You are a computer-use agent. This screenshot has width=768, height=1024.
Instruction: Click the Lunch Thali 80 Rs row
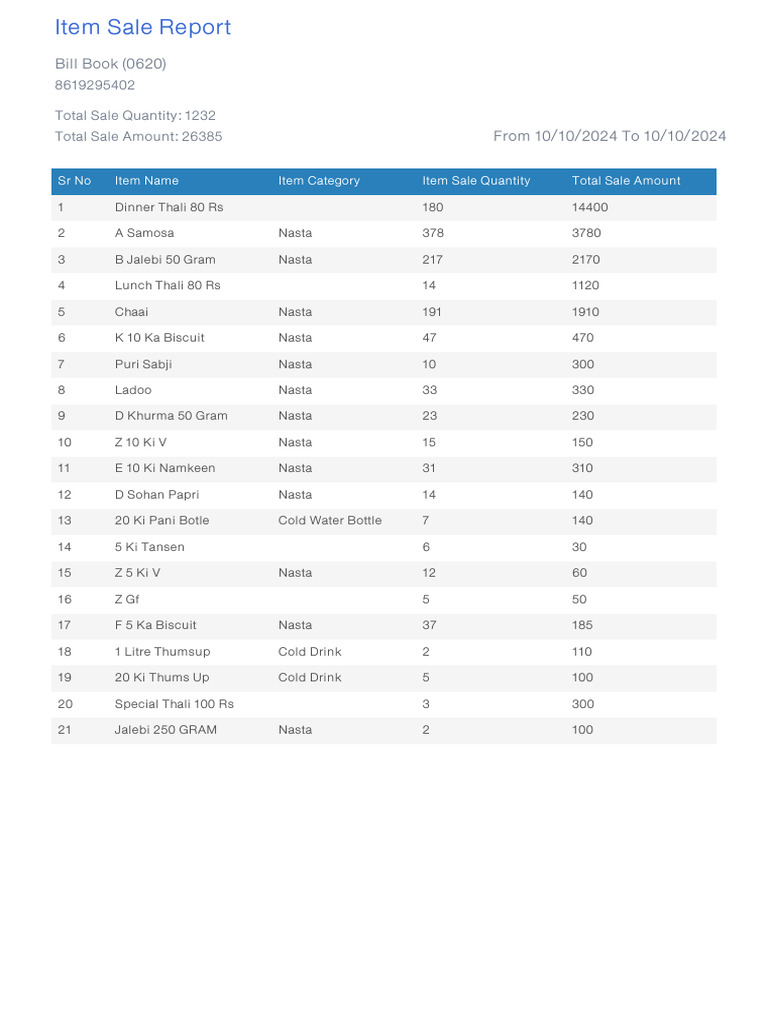coord(384,286)
